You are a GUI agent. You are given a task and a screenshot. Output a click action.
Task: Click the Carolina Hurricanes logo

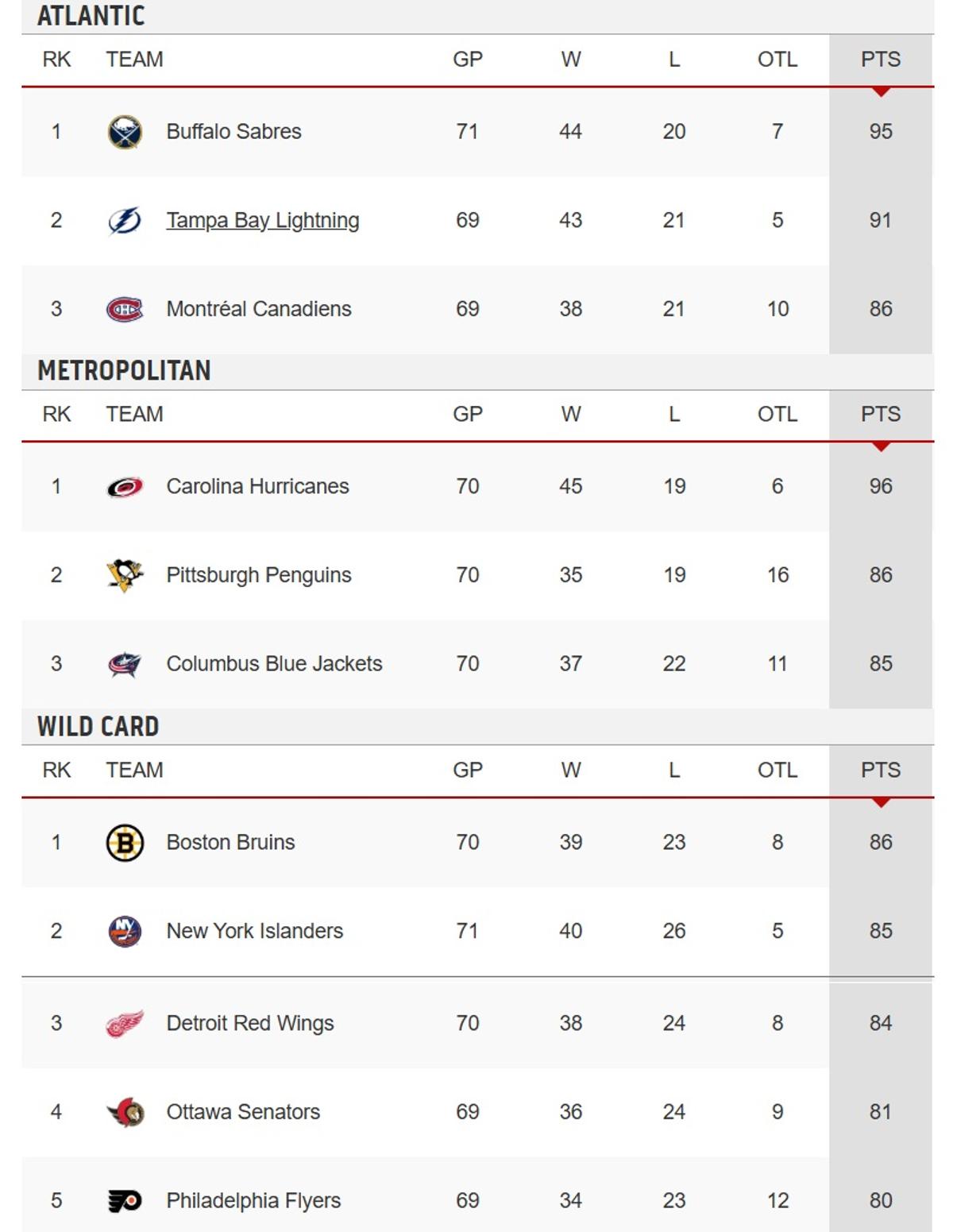click(x=125, y=486)
